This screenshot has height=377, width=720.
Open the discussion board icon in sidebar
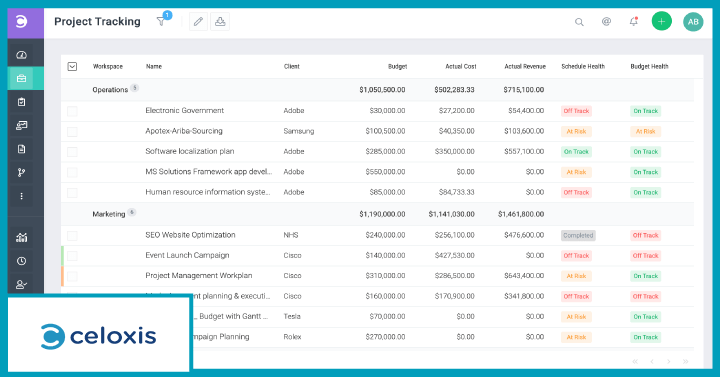pos(22,125)
